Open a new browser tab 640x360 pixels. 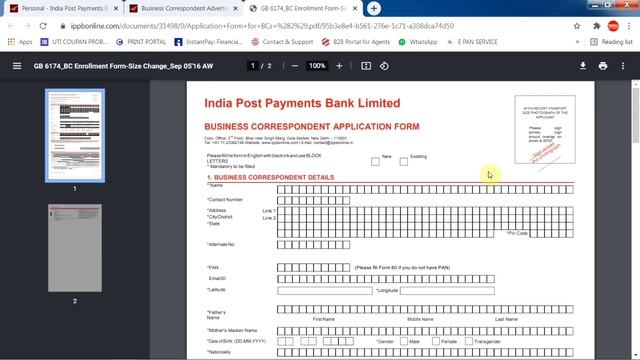[373, 8]
